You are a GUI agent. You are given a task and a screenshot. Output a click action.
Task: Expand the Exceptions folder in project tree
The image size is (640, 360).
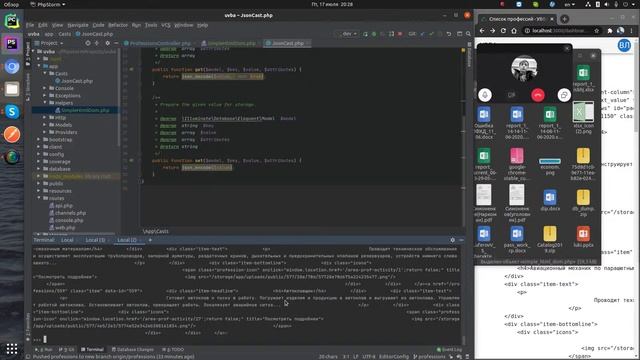45,96
